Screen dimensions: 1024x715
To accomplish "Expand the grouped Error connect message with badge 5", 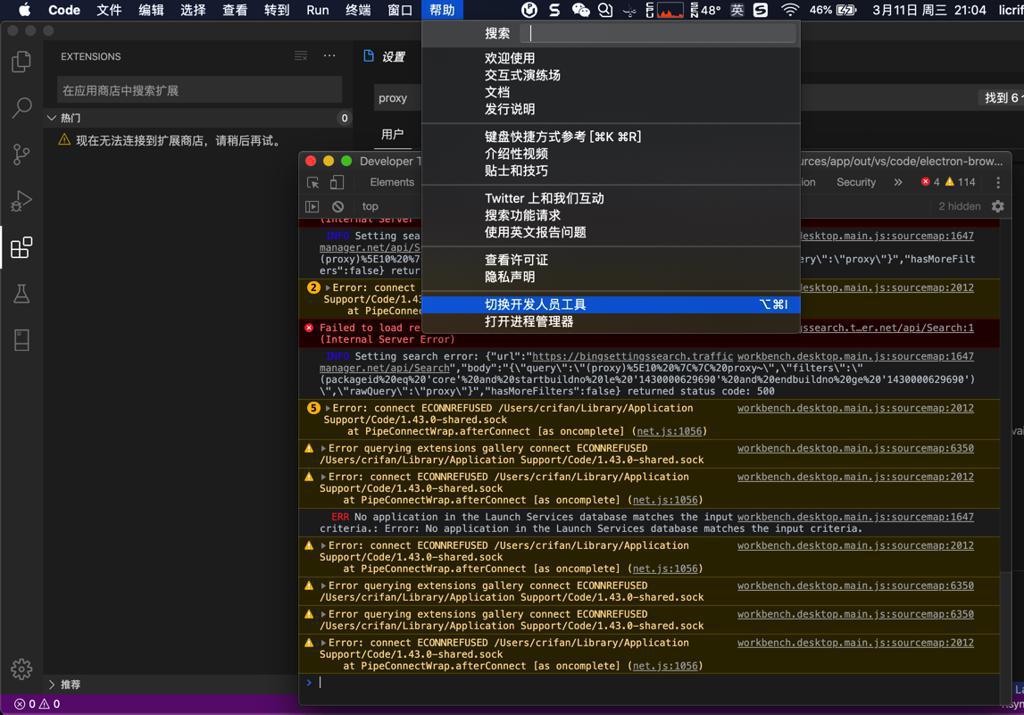I will point(328,408).
